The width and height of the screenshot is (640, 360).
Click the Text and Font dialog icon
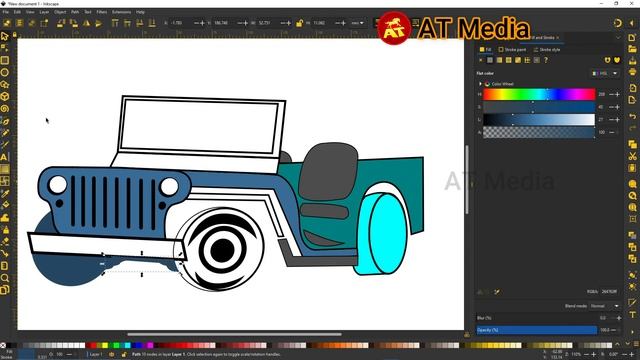point(632,315)
